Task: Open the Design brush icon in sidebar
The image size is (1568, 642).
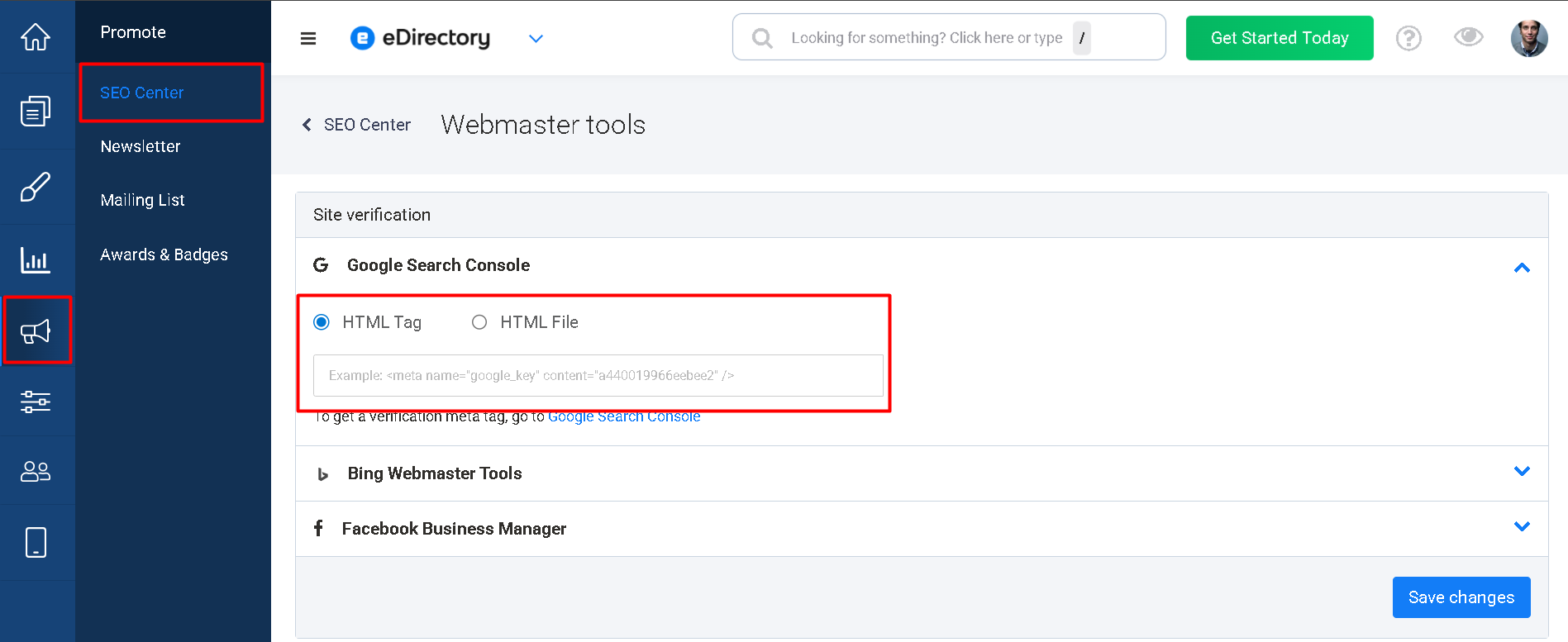Action: [36, 187]
